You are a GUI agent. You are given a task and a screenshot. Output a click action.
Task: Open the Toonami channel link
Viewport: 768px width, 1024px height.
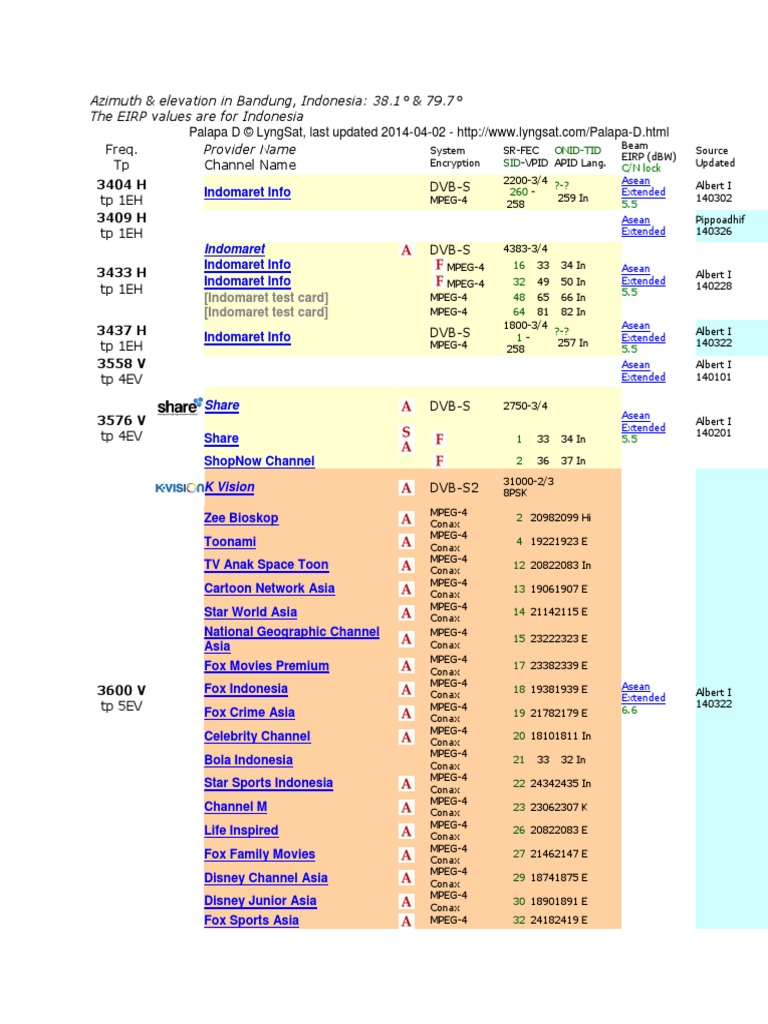click(x=230, y=541)
